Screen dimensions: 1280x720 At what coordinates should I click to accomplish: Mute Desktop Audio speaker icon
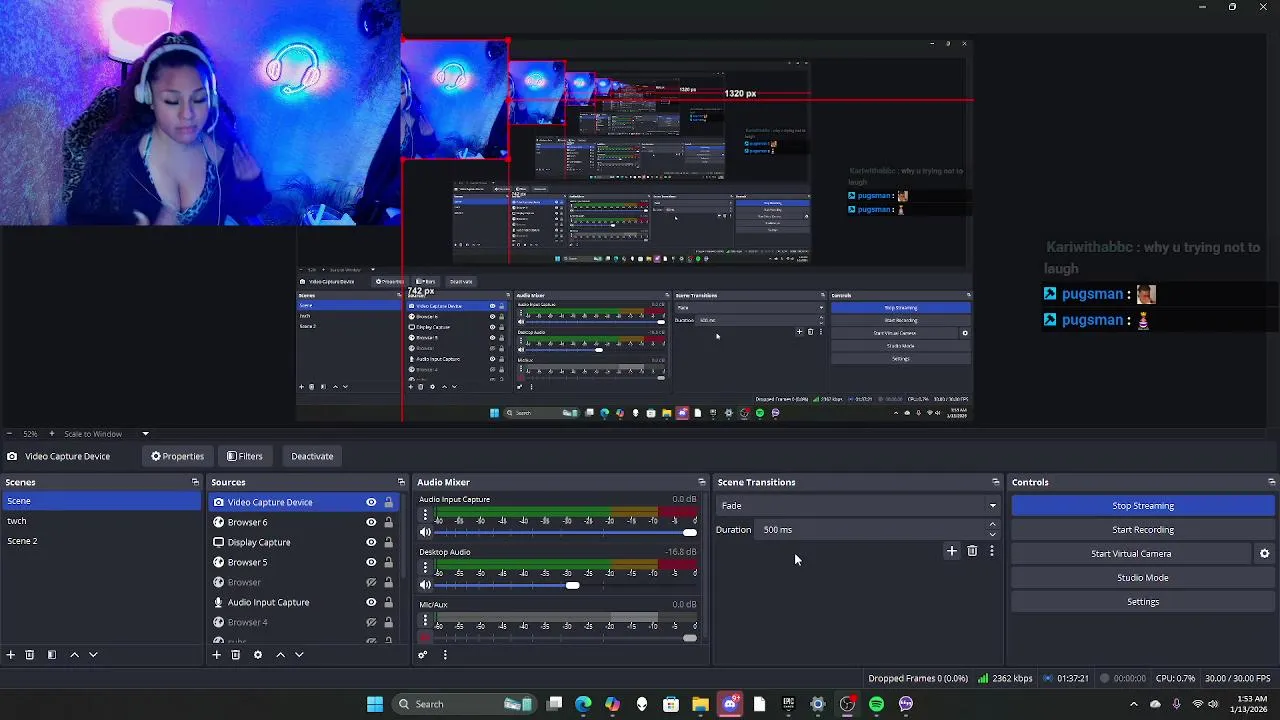425,585
